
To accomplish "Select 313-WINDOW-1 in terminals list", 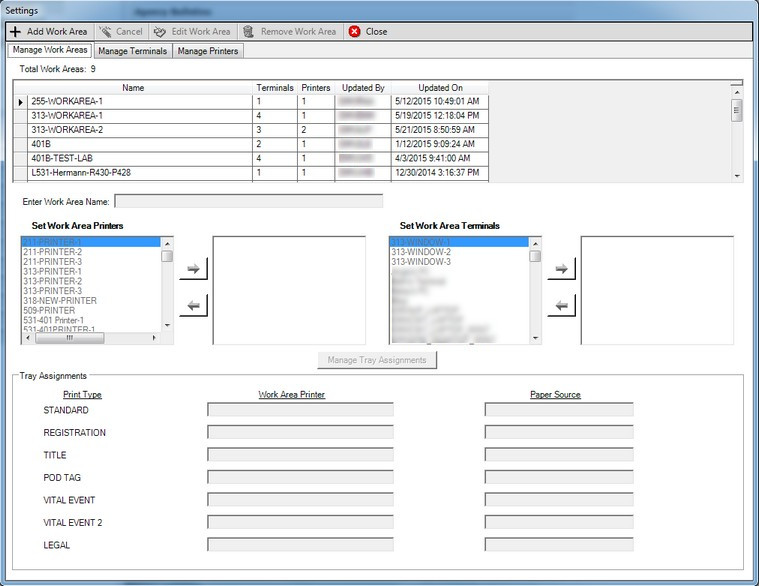I will pos(459,242).
